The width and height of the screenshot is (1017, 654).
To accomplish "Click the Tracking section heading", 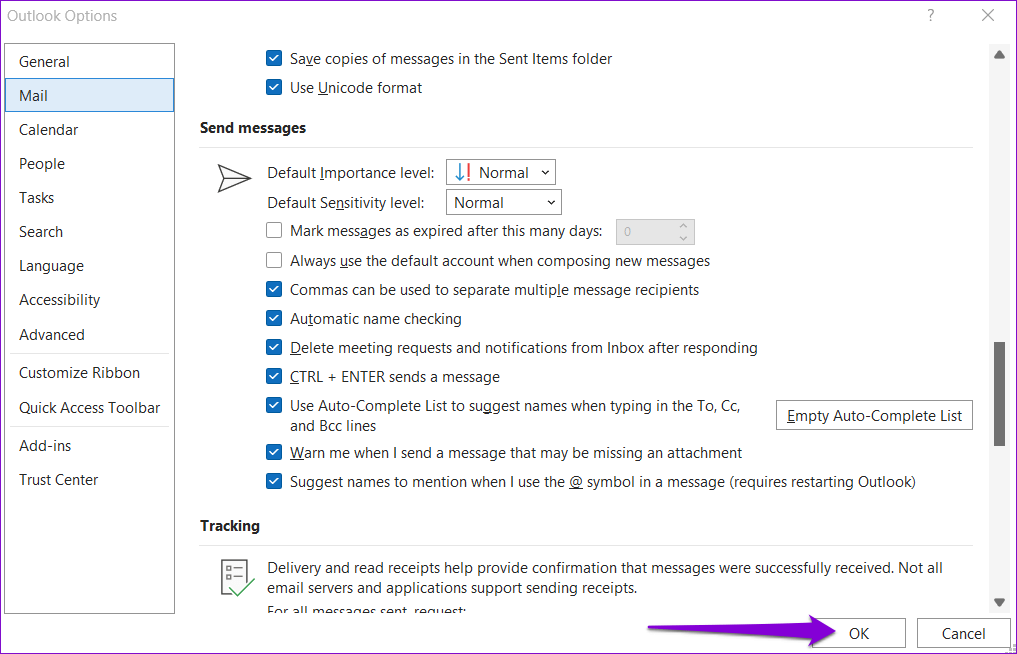I will tap(230, 526).
